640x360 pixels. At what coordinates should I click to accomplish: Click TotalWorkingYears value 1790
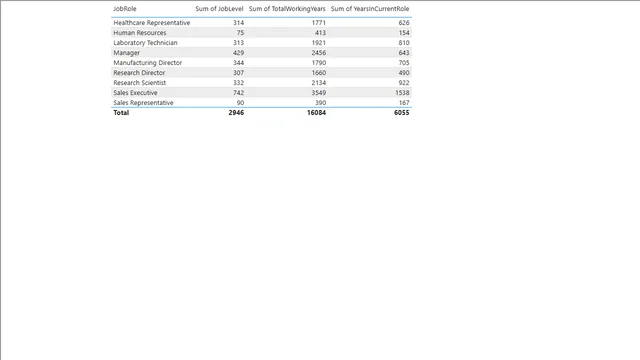tap(319, 63)
